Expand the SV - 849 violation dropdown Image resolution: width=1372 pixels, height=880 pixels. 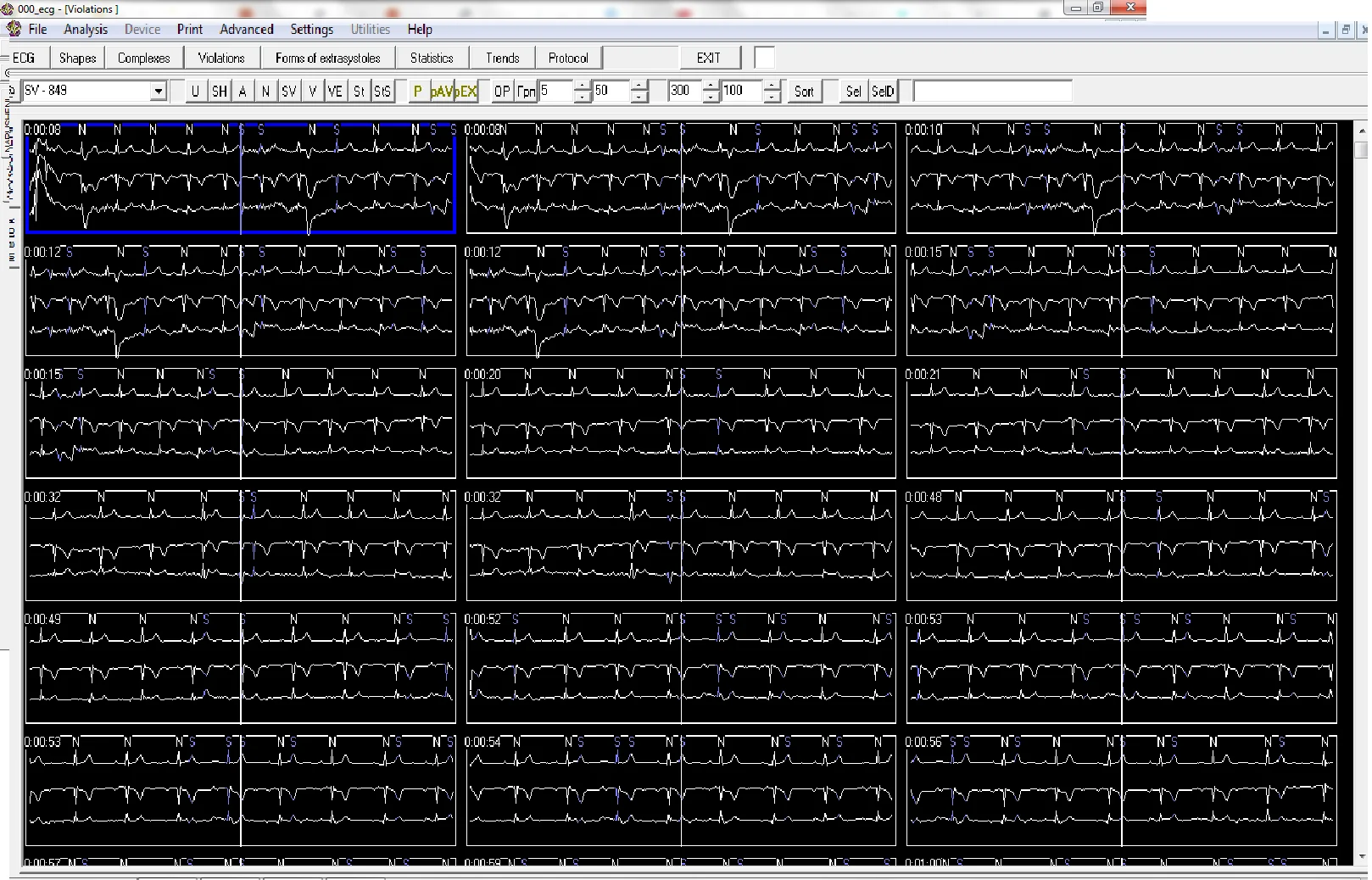pyautogui.click(x=159, y=92)
